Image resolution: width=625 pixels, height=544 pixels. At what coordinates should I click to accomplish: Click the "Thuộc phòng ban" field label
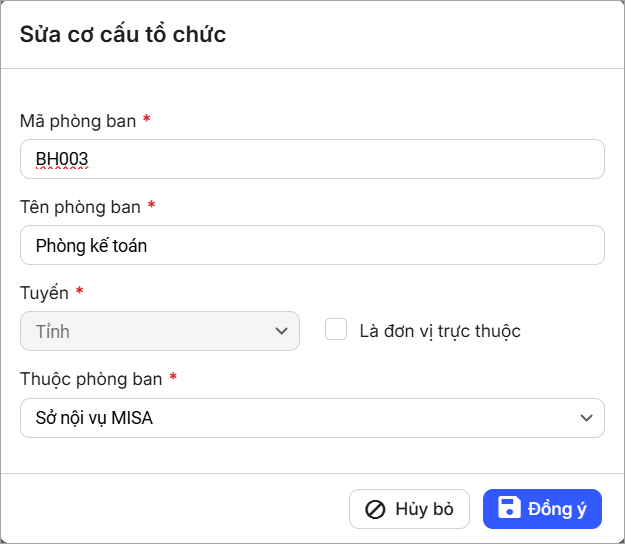click(91, 379)
